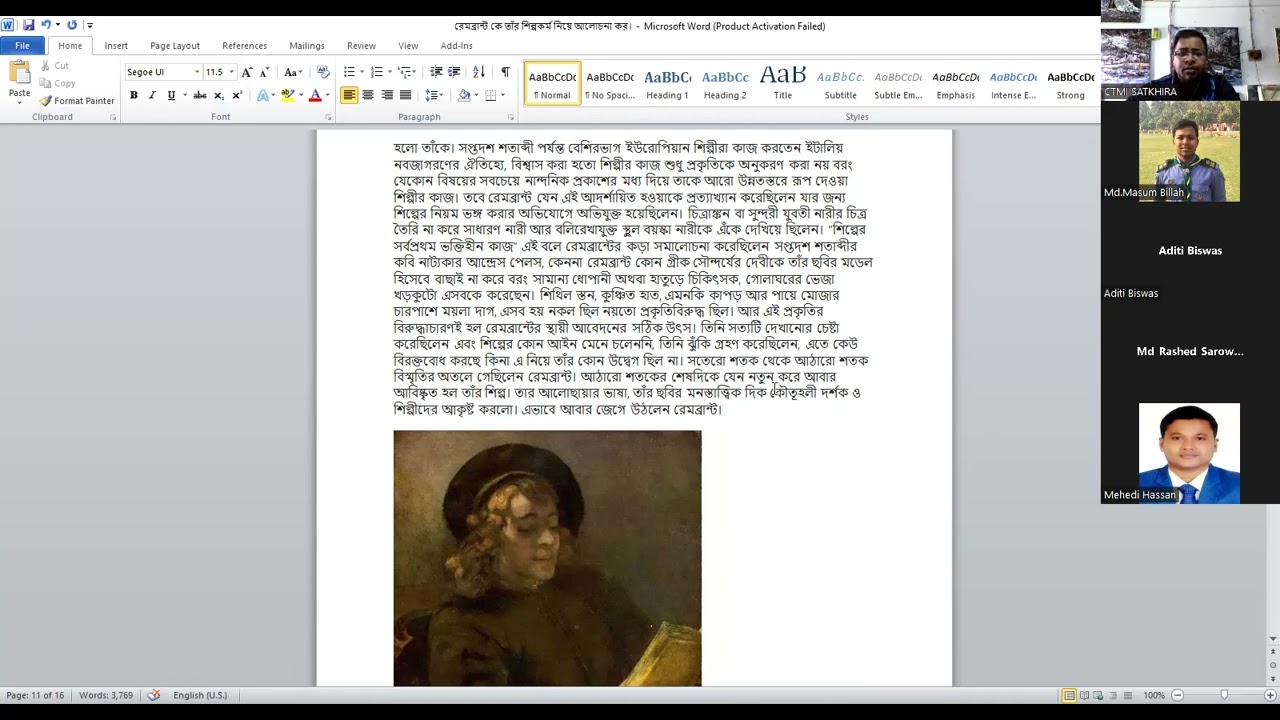Toggle underline formatting
The image size is (1280, 720).
click(x=171, y=95)
